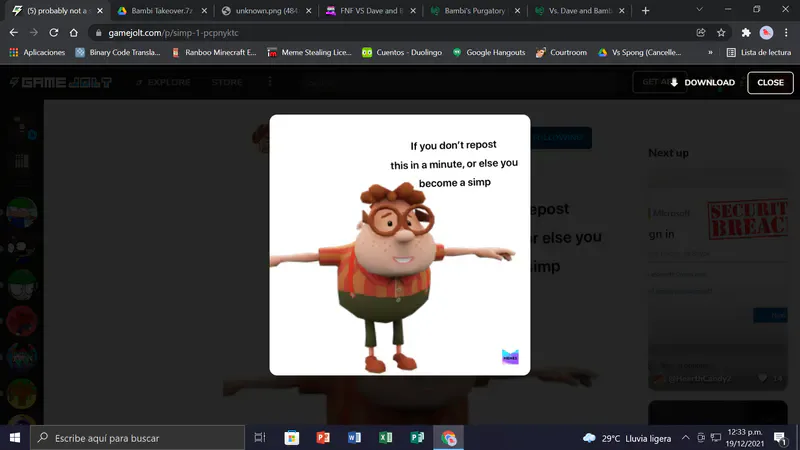Expand the hidden bookmarks chevron
The image size is (800, 450).
(x=710, y=53)
